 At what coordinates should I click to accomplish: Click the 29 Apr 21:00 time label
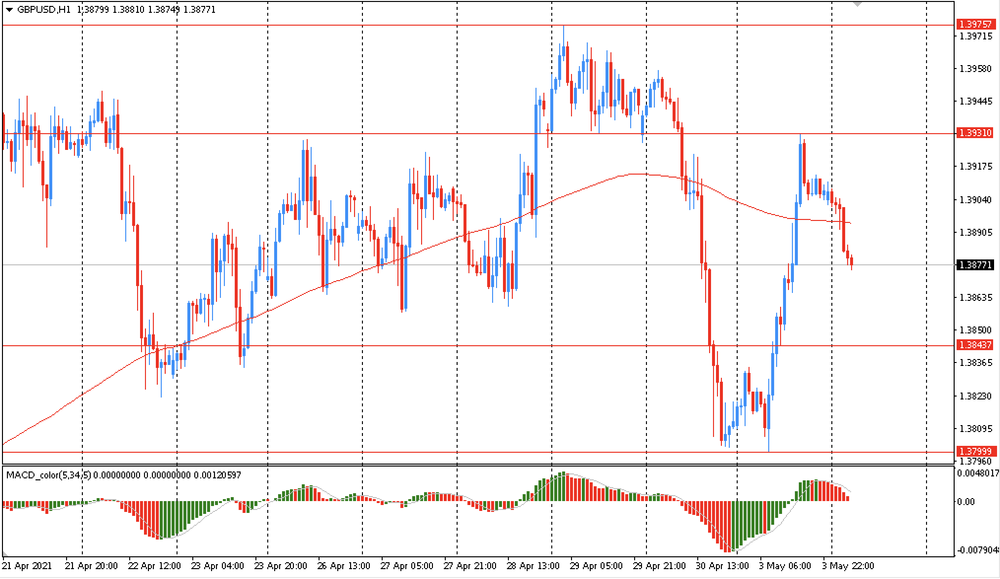pos(659,566)
